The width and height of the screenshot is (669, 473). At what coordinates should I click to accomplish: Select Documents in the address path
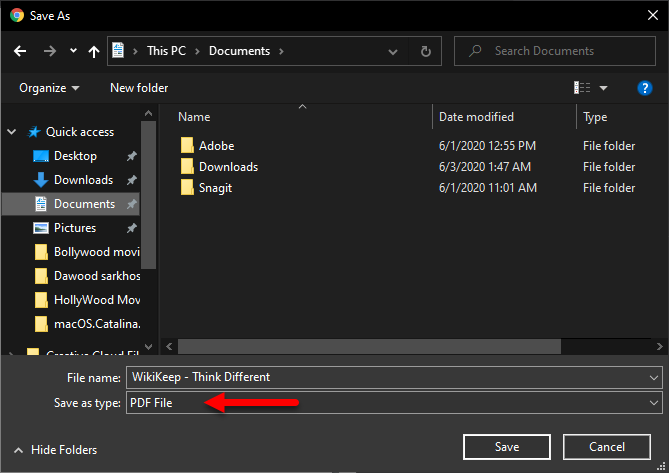pyautogui.click(x=239, y=51)
